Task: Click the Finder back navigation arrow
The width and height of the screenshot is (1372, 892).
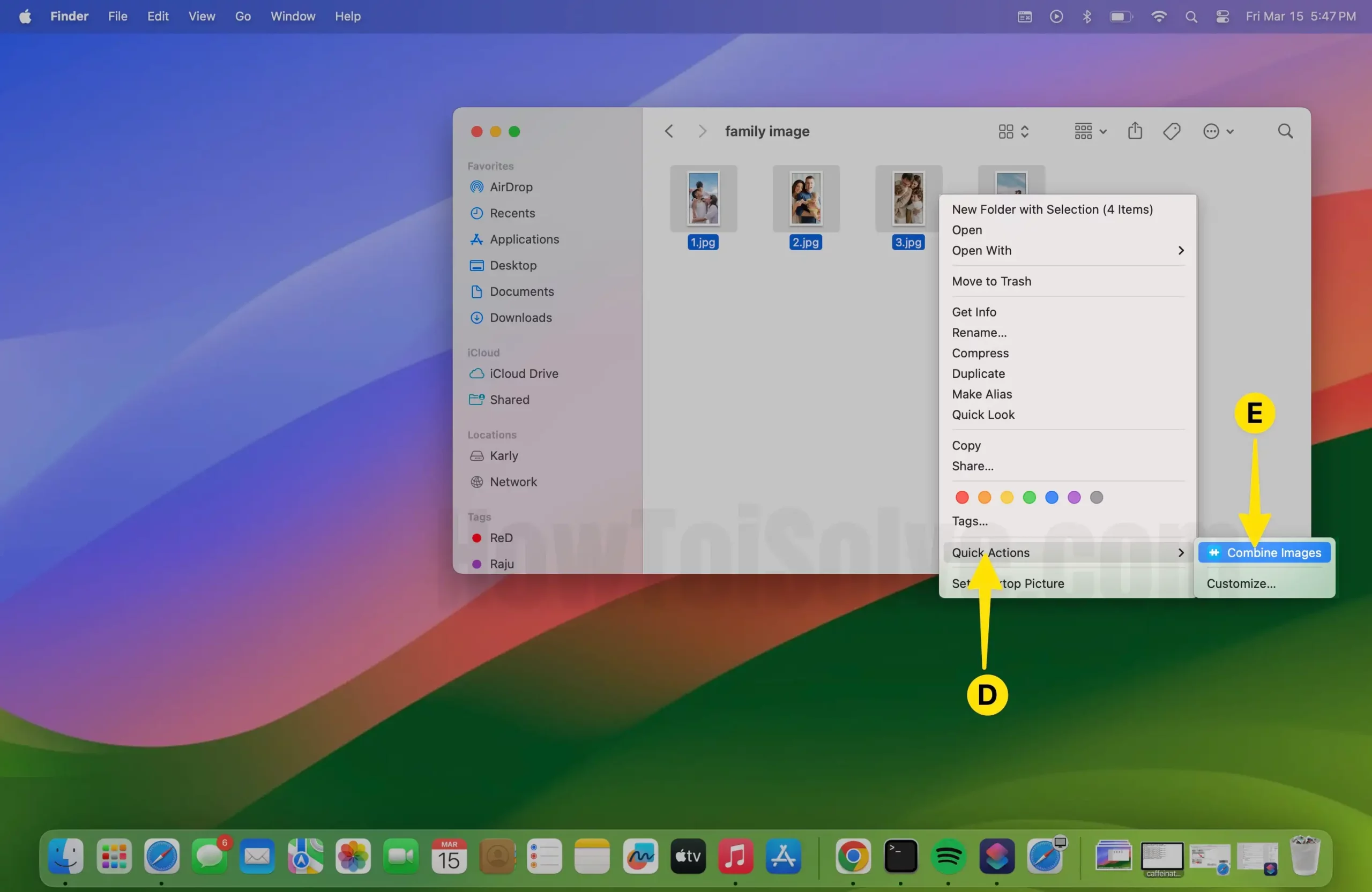Action: (669, 131)
